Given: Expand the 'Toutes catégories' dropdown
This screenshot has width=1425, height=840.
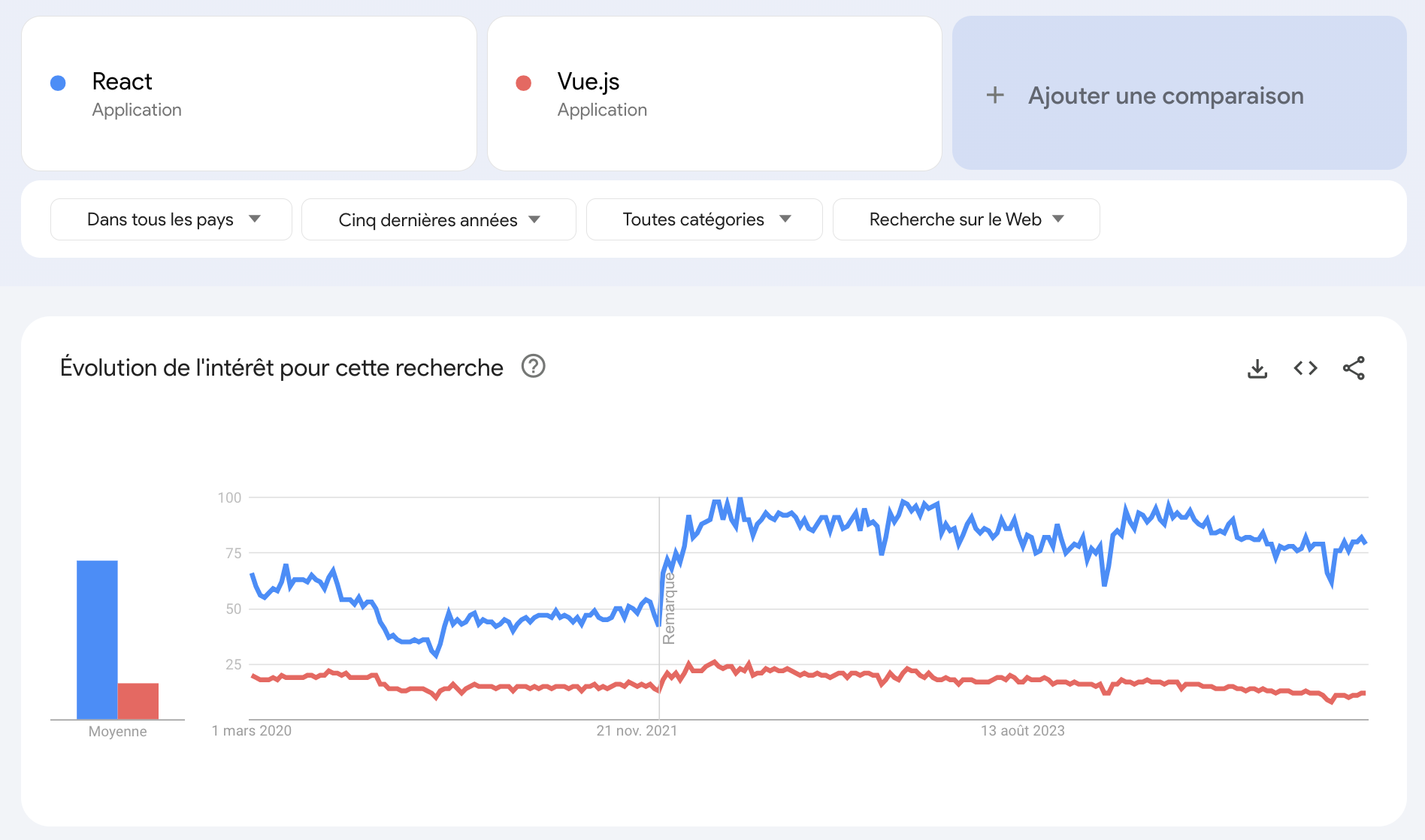Looking at the screenshot, I should pos(704,219).
